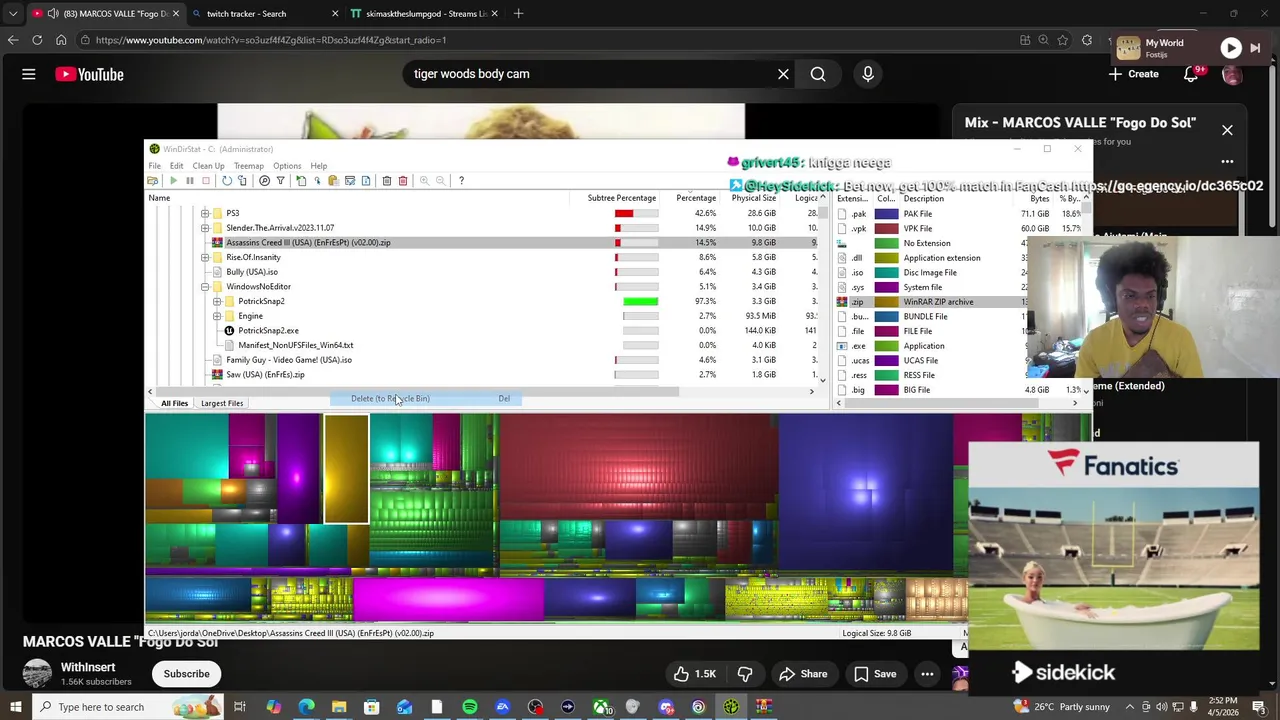Click the .iso teal color swatch

pos(886,272)
